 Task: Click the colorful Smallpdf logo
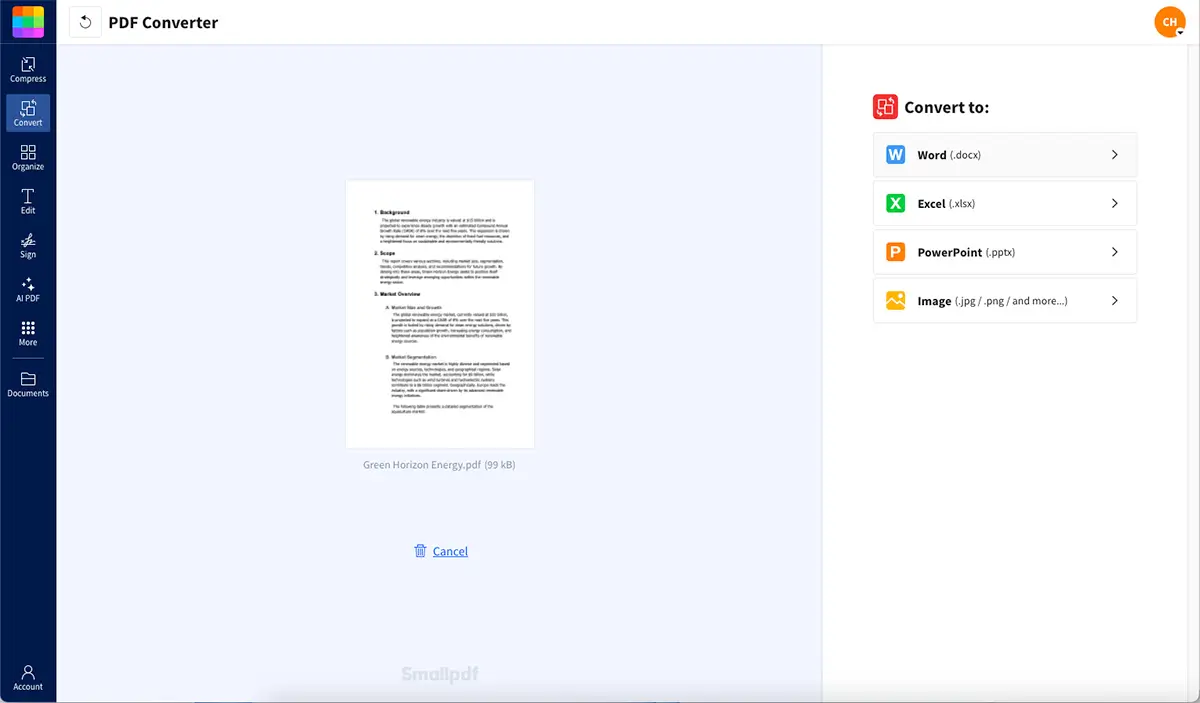click(26, 21)
